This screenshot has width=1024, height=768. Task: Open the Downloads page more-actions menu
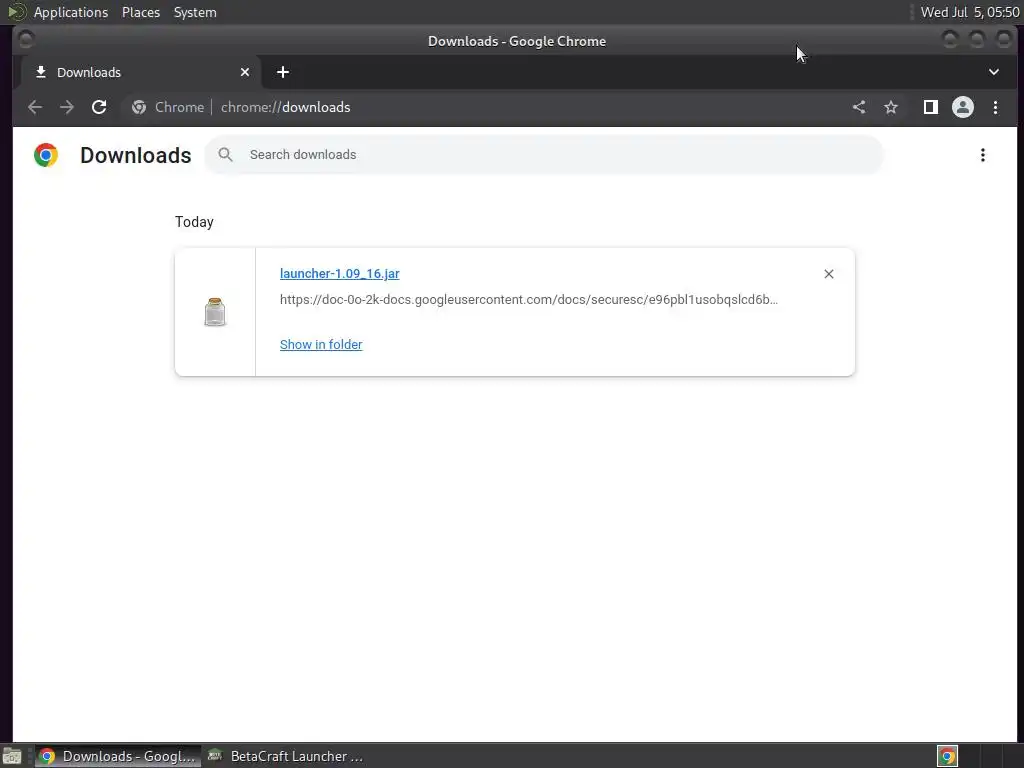(982, 155)
